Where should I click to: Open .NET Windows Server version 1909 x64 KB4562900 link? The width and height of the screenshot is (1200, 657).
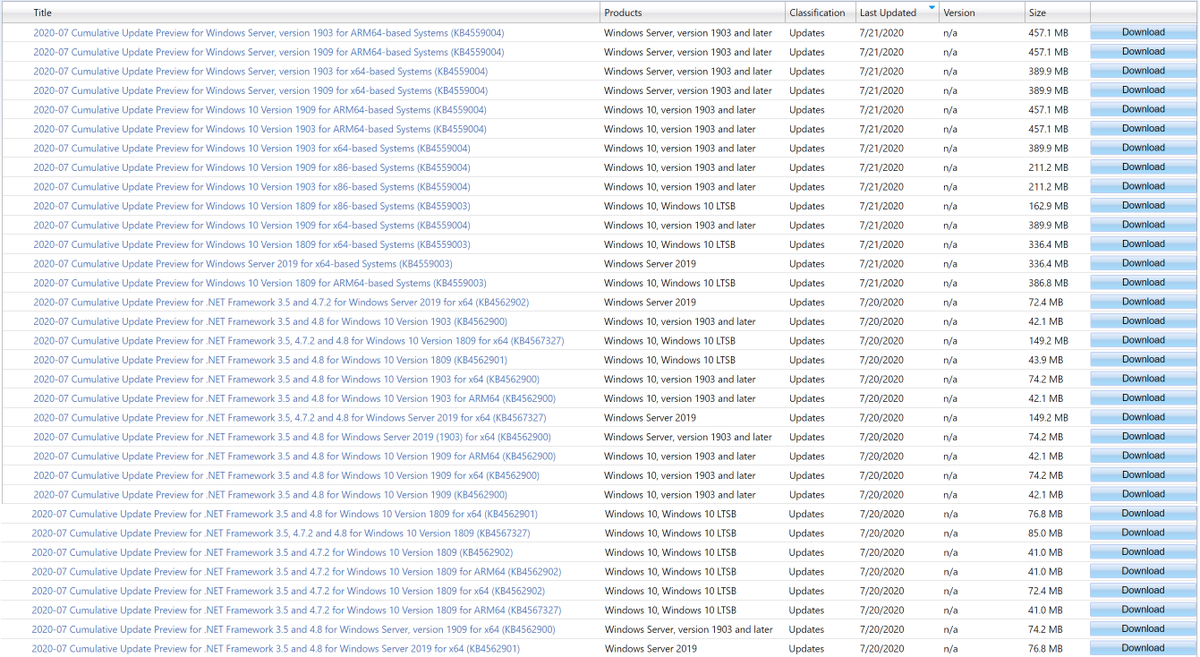293,630
